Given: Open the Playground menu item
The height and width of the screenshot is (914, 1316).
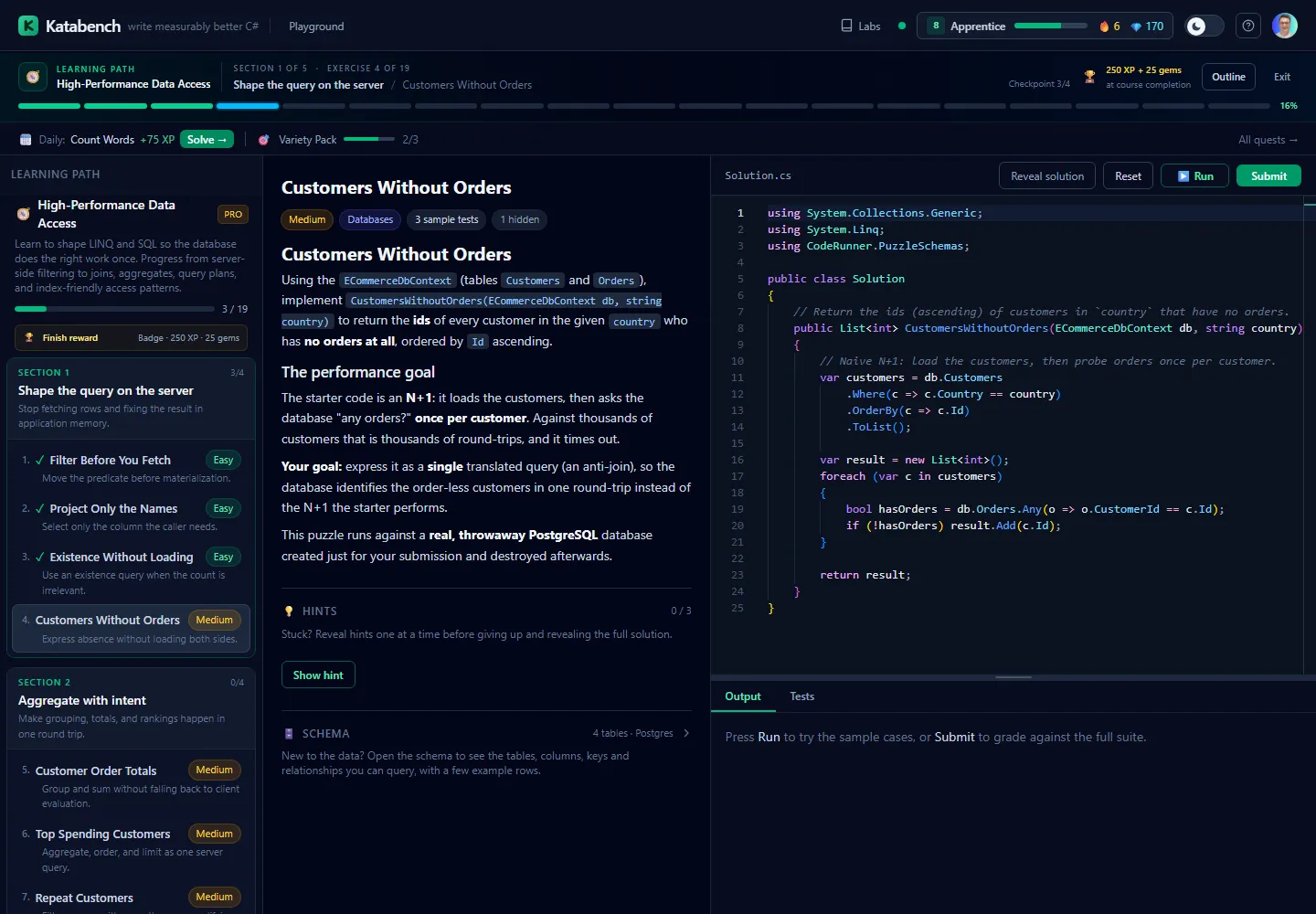Looking at the screenshot, I should tap(316, 27).
